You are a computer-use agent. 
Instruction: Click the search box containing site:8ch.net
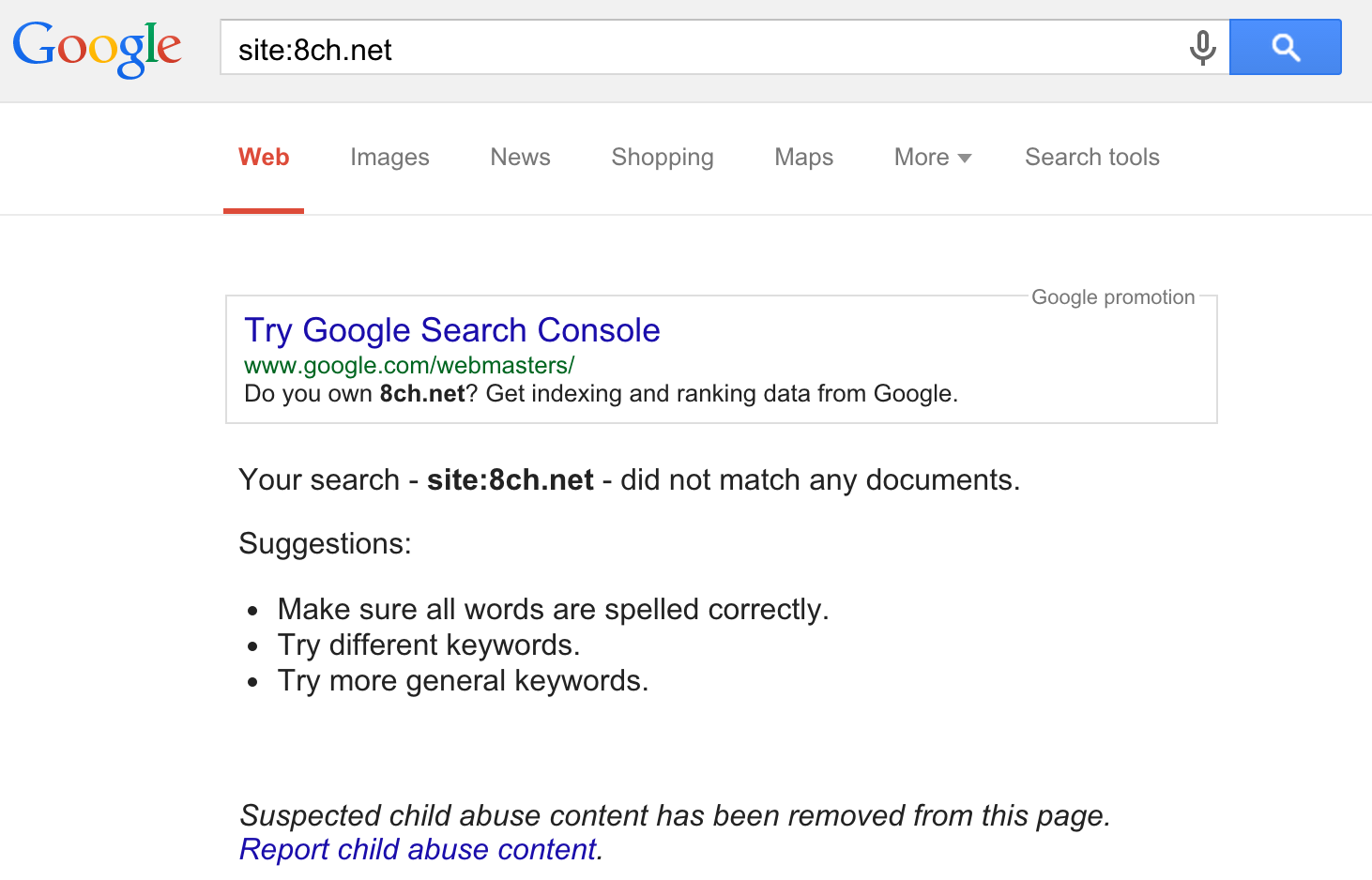694,49
